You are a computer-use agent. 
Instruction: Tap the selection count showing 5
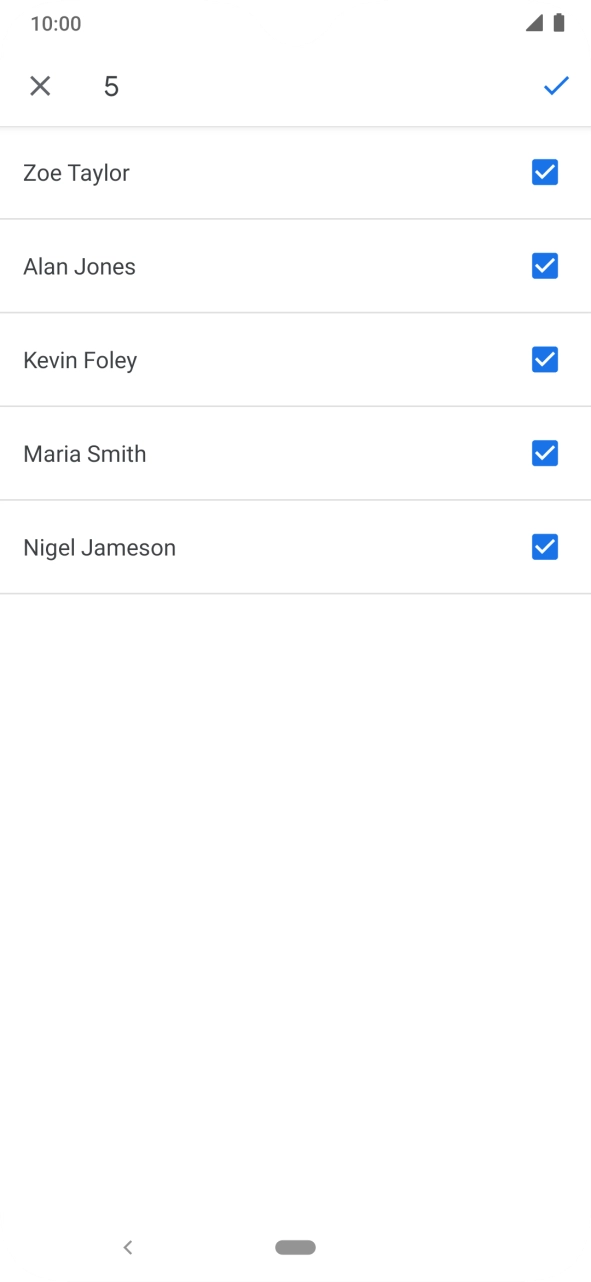click(110, 87)
